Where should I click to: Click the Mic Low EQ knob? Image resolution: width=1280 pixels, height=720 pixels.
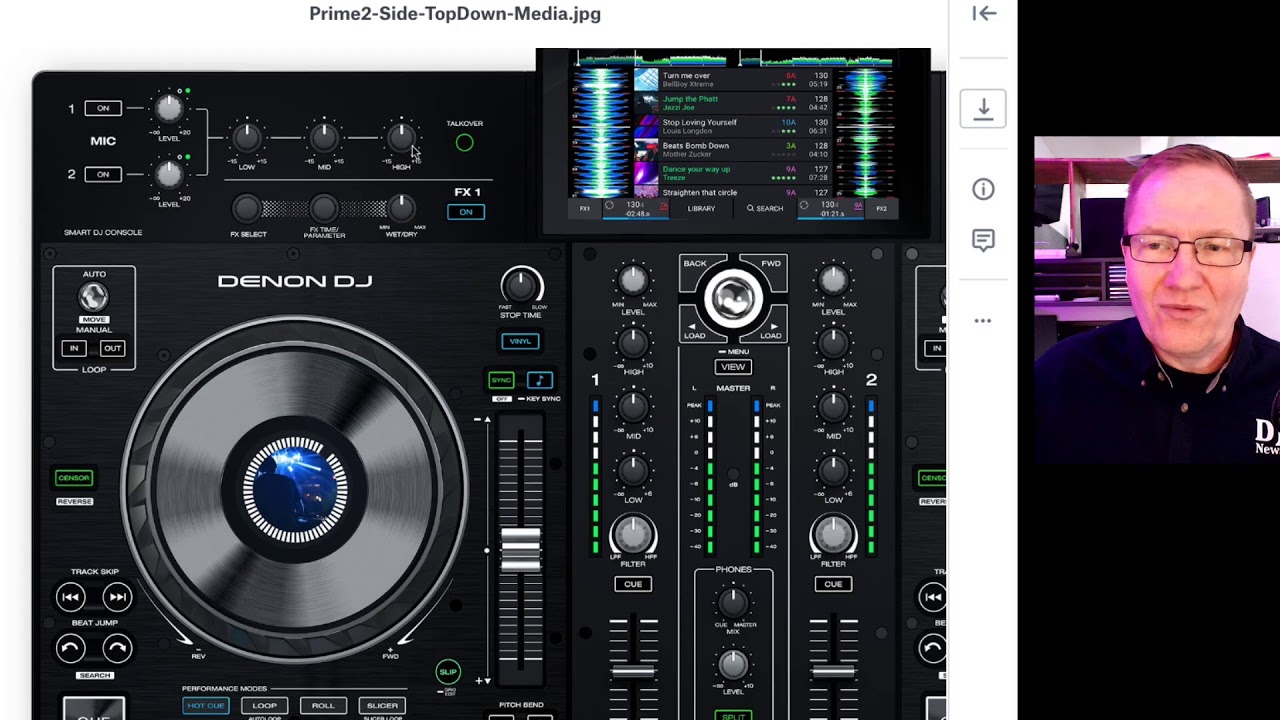tap(246, 137)
